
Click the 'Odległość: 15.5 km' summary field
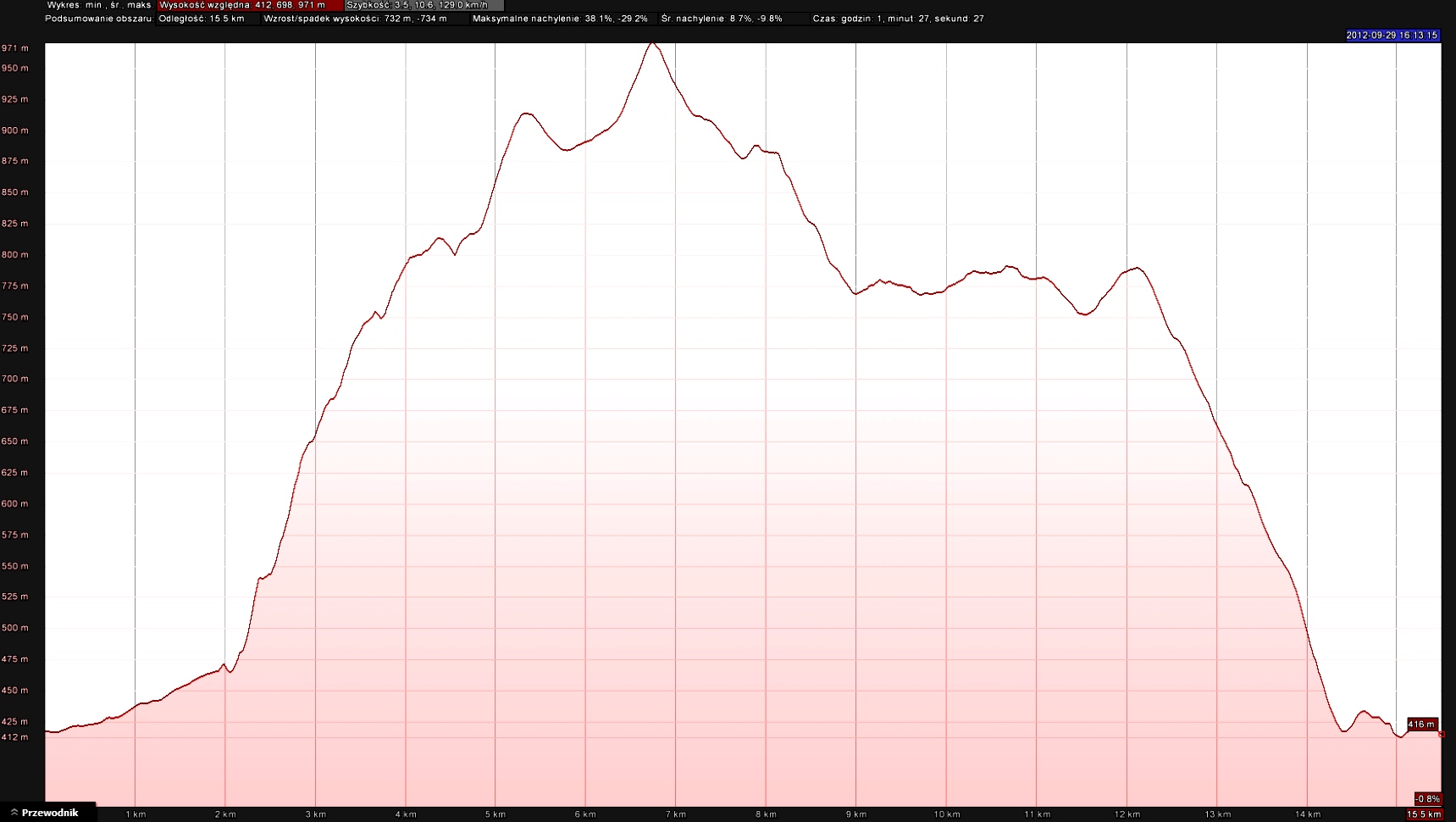202,19
